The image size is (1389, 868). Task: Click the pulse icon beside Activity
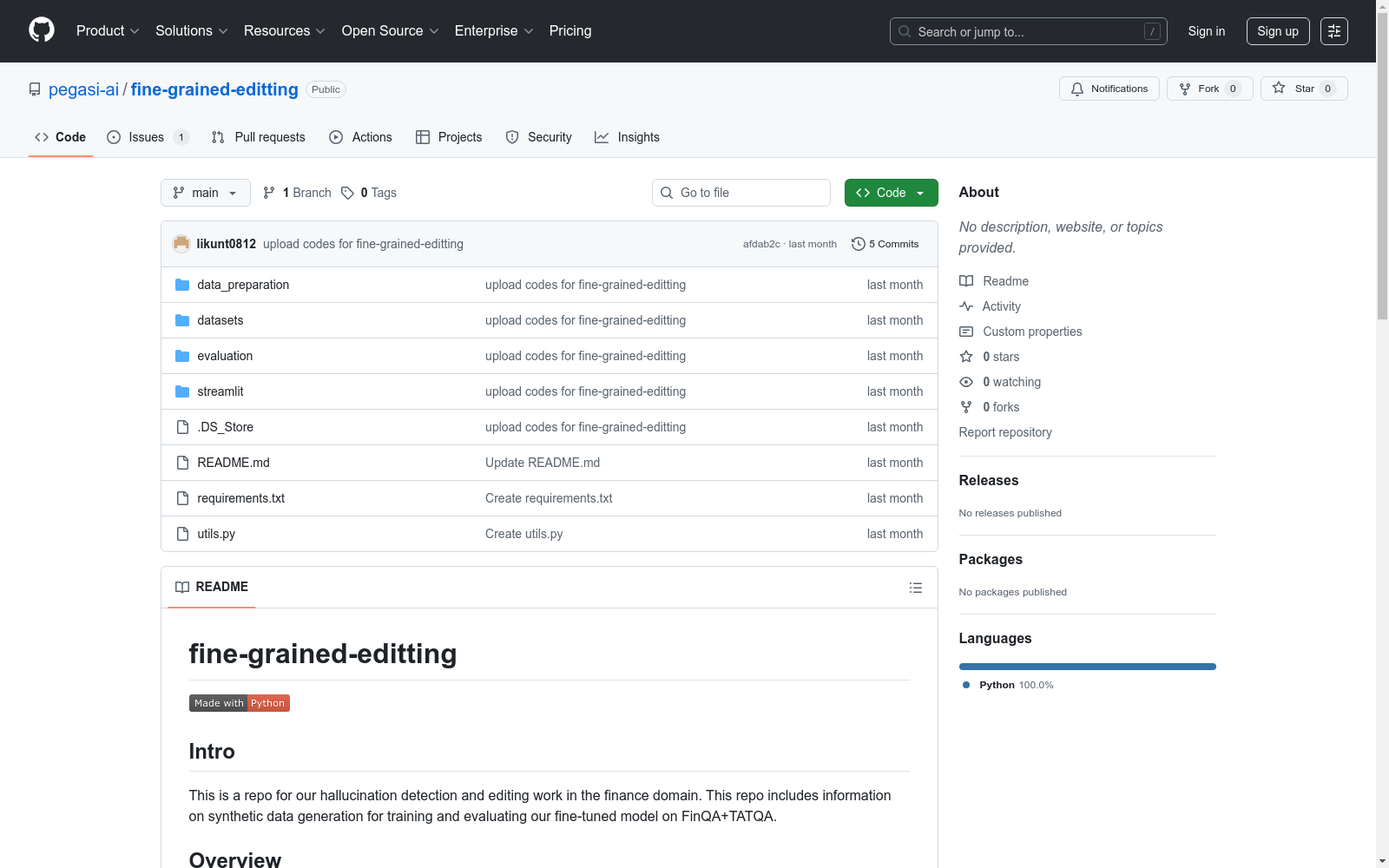(x=966, y=306)
